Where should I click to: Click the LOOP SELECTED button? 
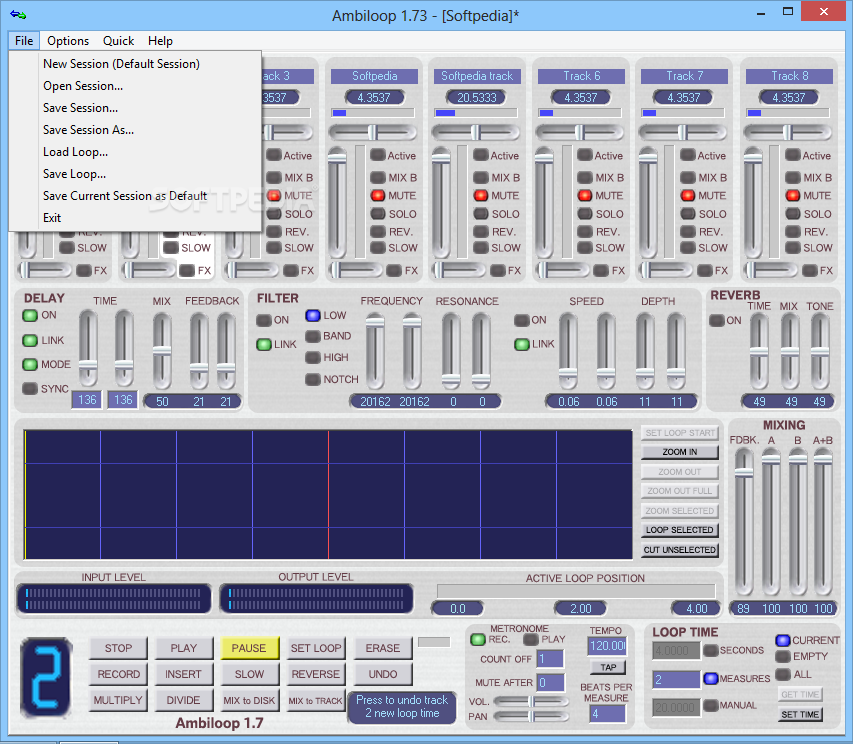[x=679, y=530]
